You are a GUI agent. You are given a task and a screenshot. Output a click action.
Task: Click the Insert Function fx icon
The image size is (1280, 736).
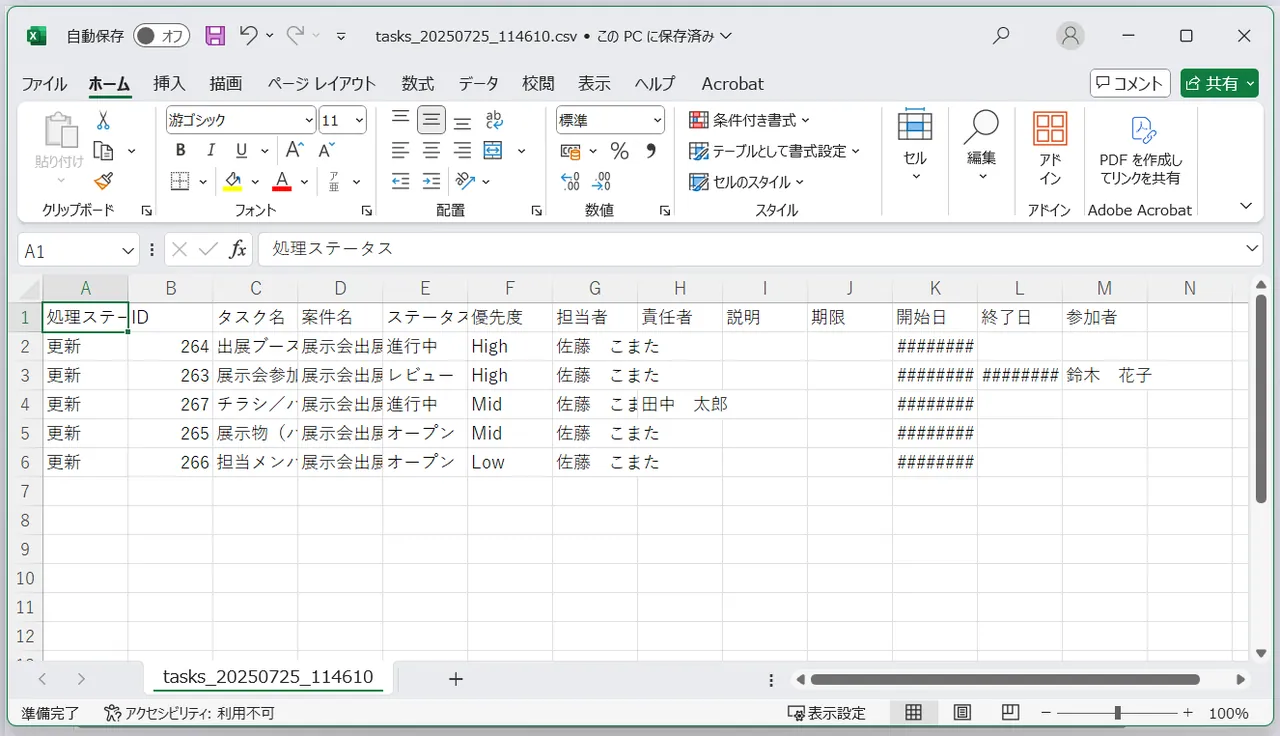(x=237, y=249)
